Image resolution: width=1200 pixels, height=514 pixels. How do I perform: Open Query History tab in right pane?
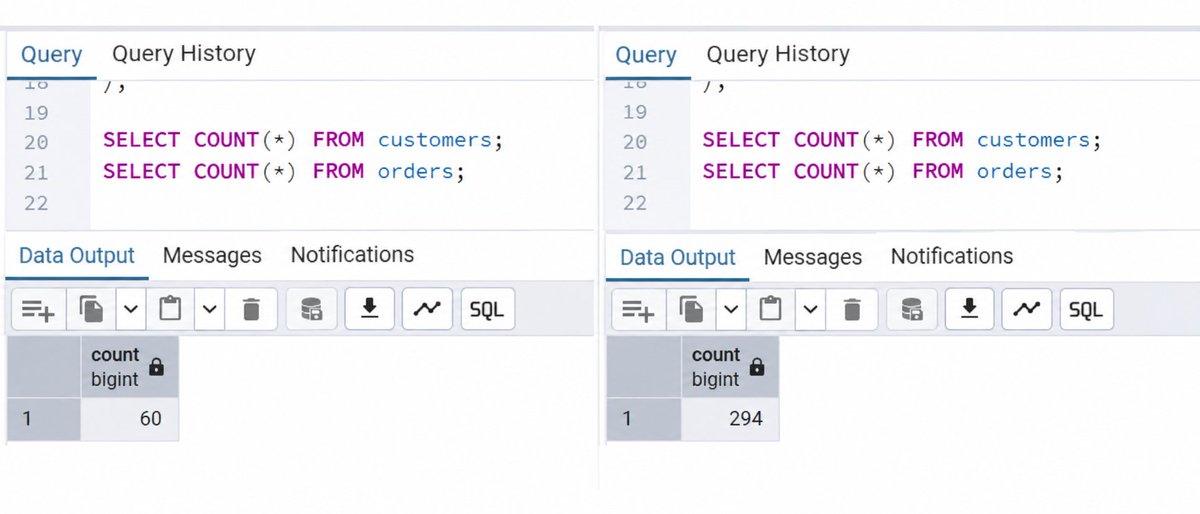(x=778, y=53)
